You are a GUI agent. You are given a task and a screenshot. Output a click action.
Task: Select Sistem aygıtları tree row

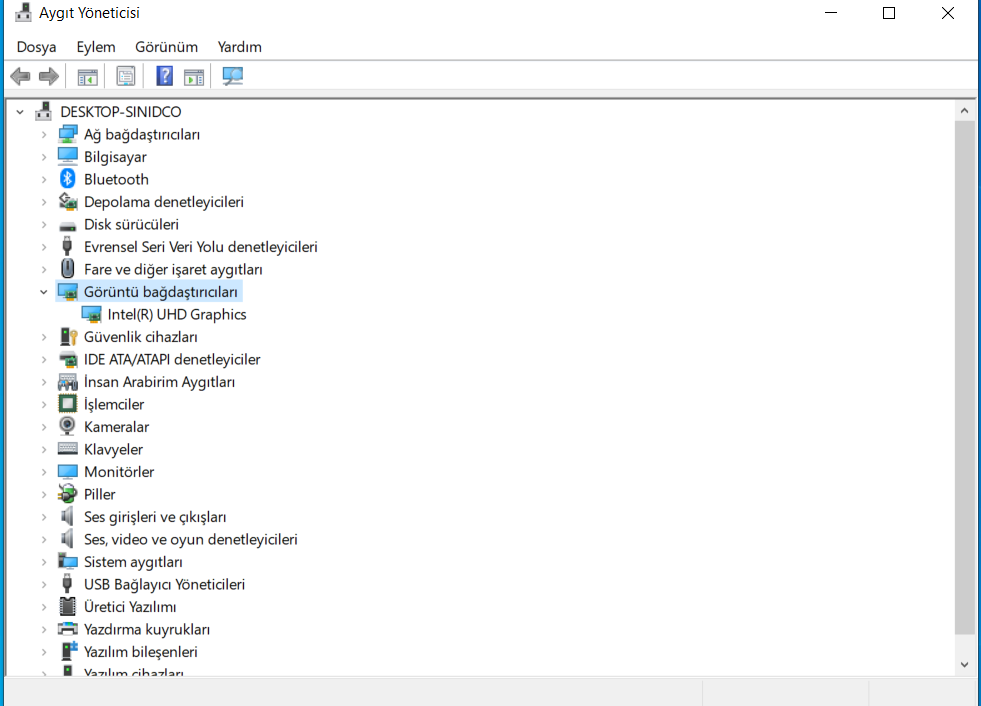tap(133, 562)
